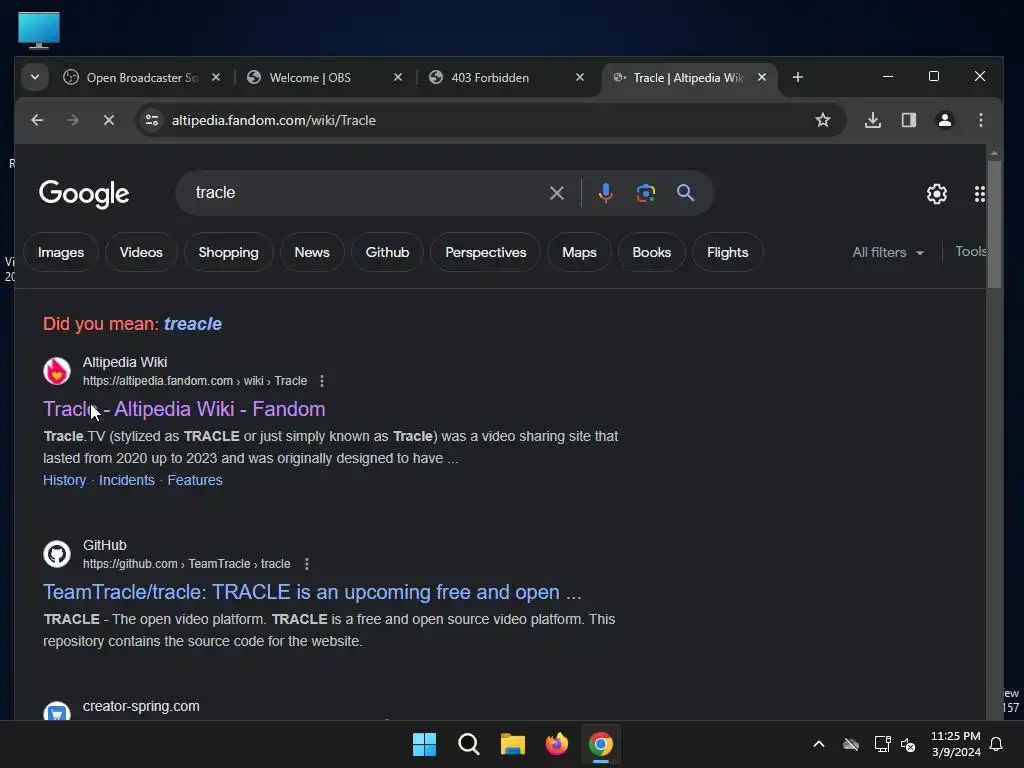Show hidden system tray icons
Image resolution: width=1024 pixels, height=768 pixels.
818,744
